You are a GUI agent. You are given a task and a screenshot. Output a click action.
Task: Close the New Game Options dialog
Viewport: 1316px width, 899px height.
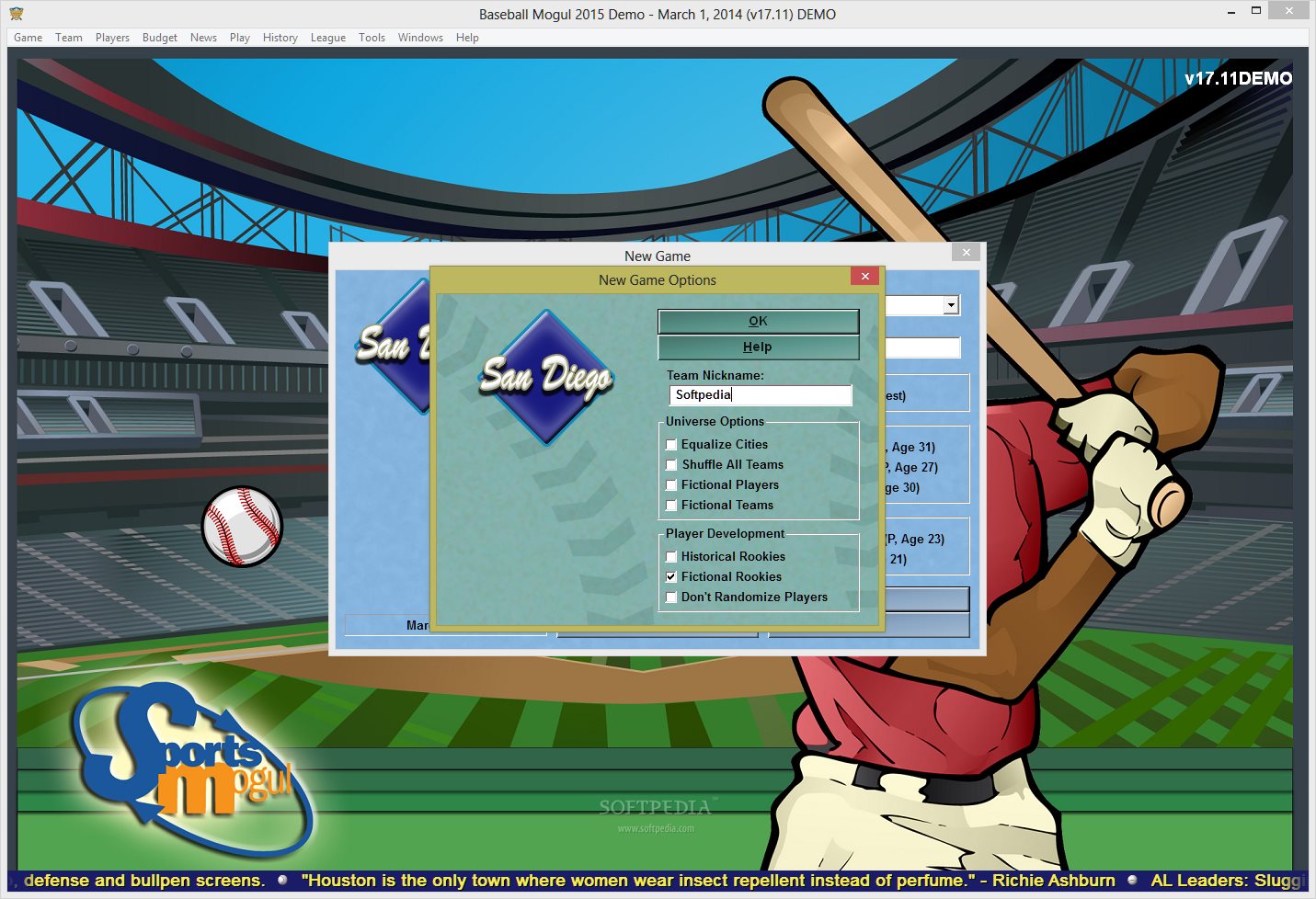tap(864, 276)
